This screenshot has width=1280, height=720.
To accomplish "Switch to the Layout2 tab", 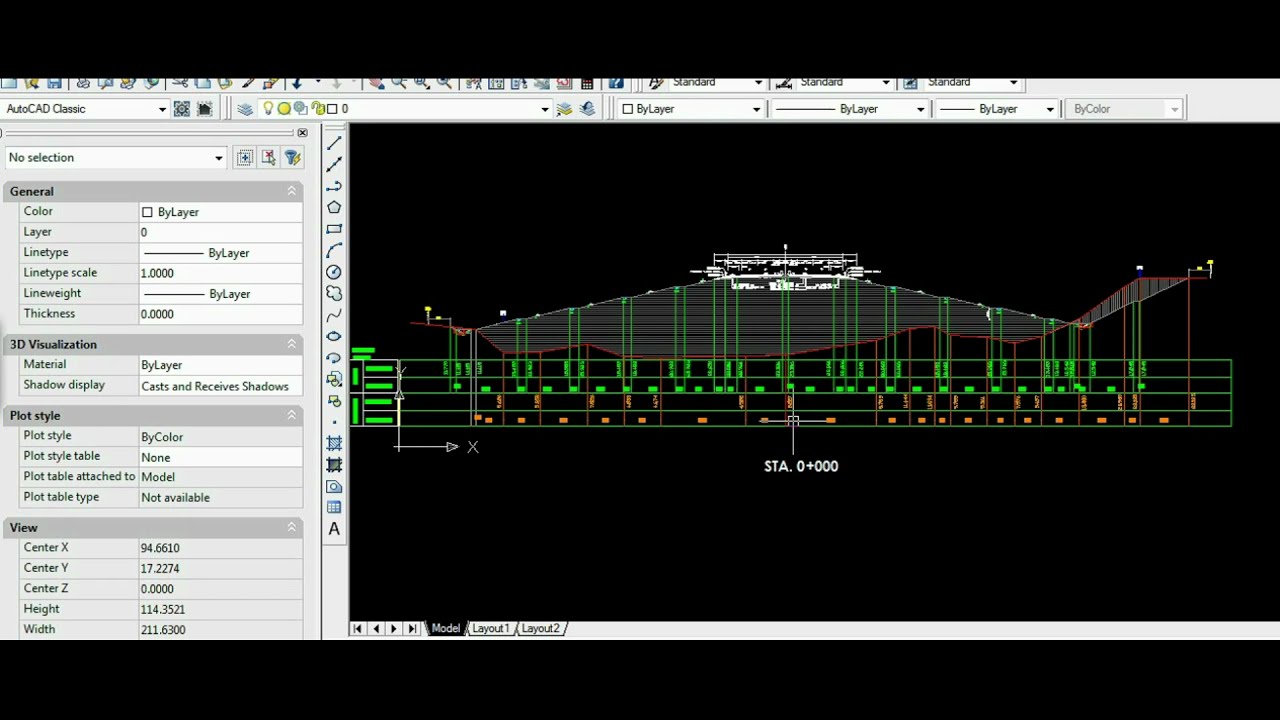I will point(540,628).
